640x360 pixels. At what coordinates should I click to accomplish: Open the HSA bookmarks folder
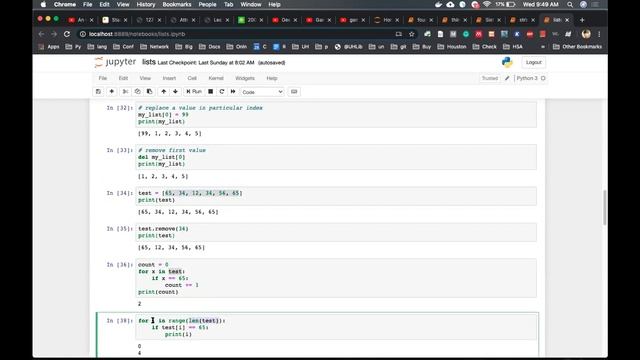513,47
